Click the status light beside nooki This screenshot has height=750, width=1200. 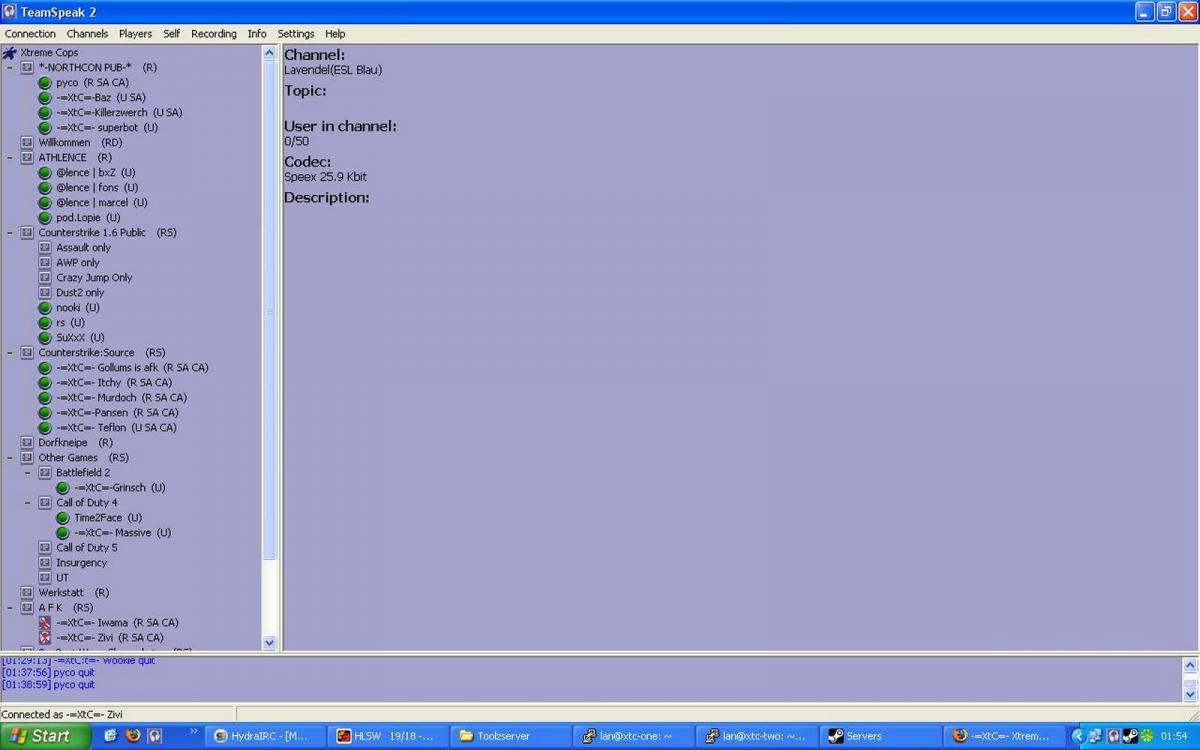(x=45, y=308)
